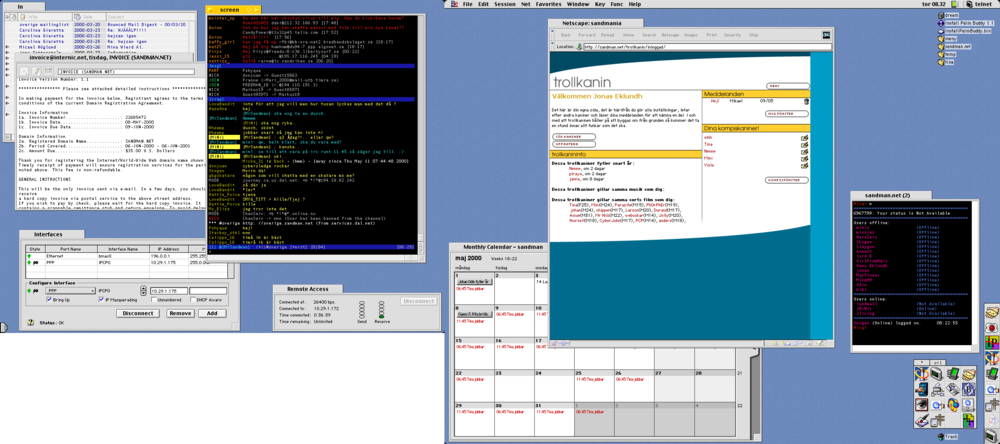
Task: Click the note icon beside friend odin
Action: coord(804,137)
